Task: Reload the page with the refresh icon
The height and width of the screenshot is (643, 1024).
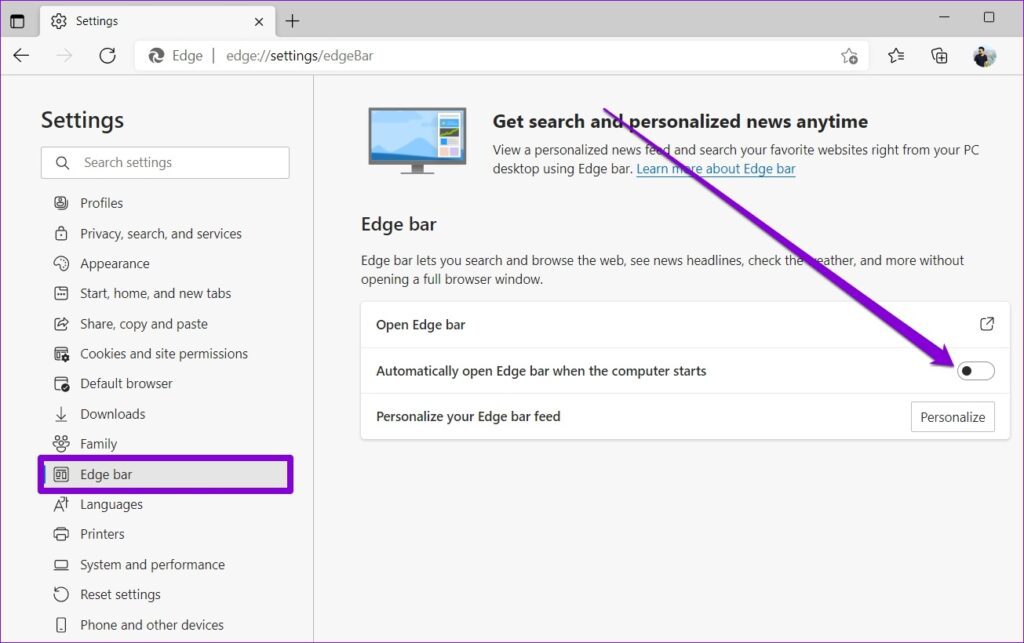Action: (108, 56)
